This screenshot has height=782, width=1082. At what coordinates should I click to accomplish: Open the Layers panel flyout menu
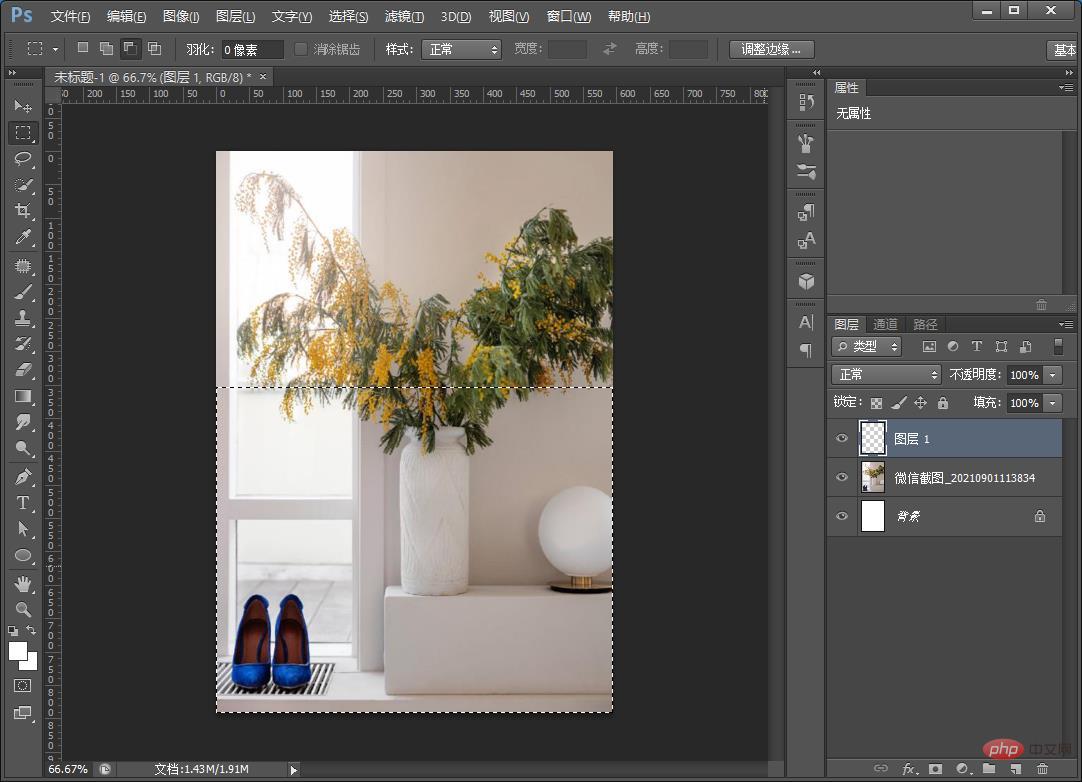(1066, 324)
